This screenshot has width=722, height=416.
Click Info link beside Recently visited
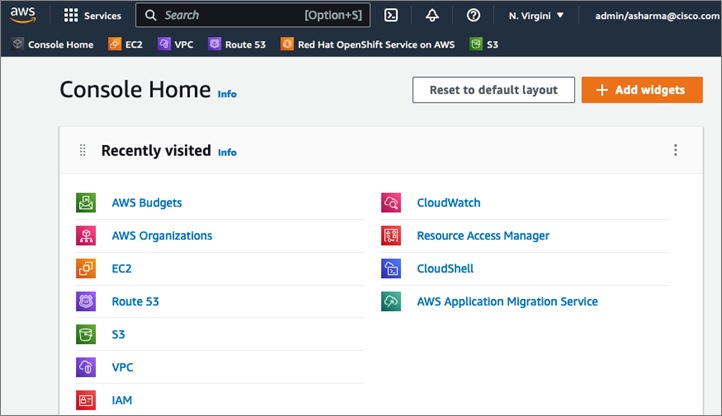(227, 152)
